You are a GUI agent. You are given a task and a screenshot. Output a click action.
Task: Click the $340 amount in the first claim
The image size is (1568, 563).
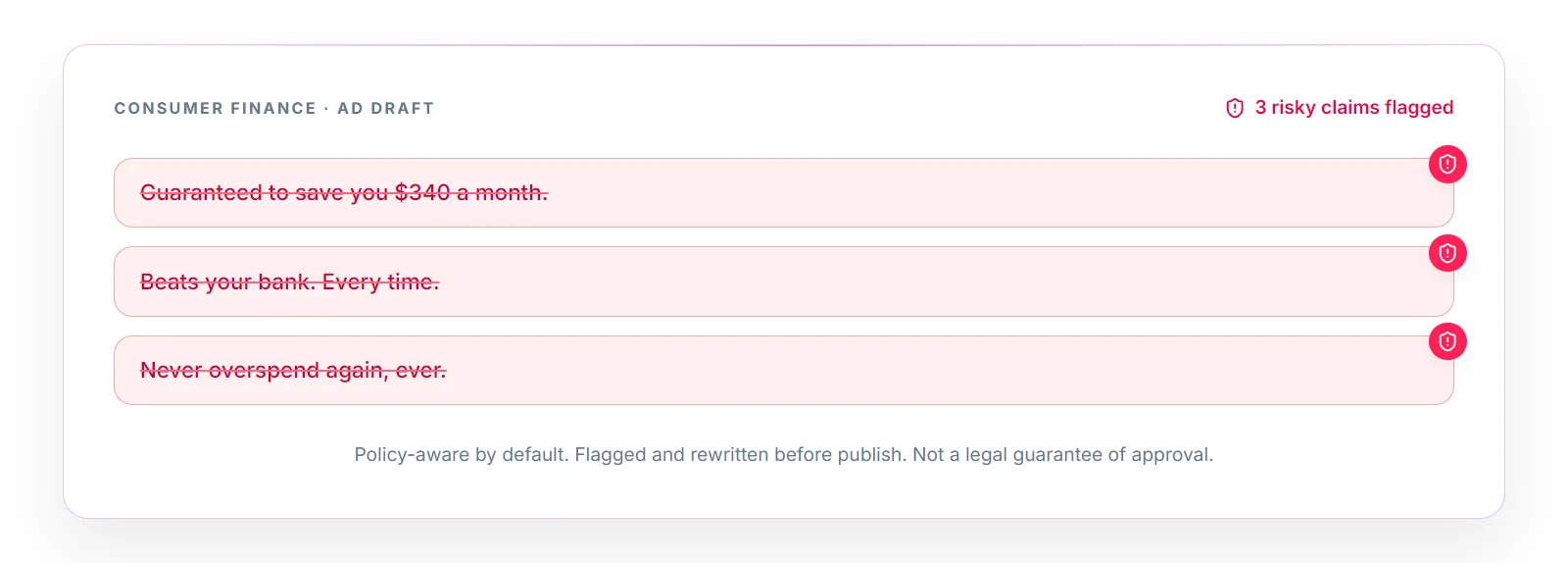click(x=422, y=193)
